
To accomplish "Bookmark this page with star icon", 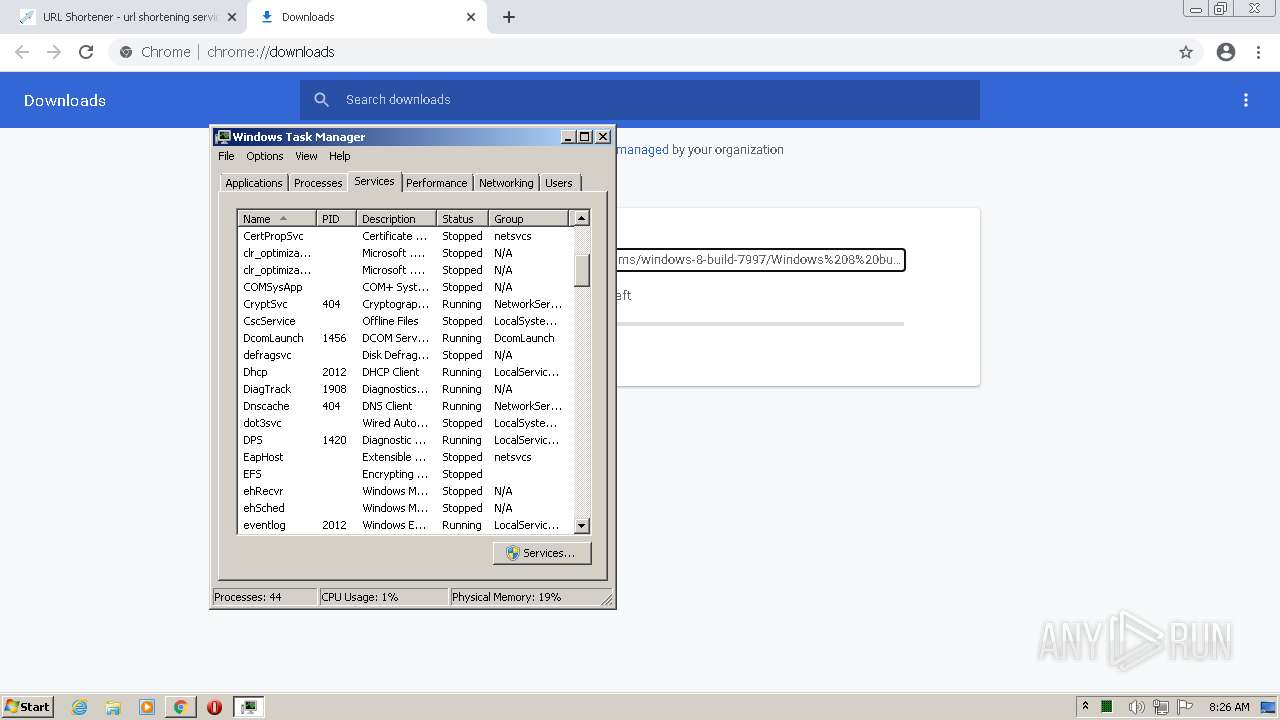I will click(1186, 52).
